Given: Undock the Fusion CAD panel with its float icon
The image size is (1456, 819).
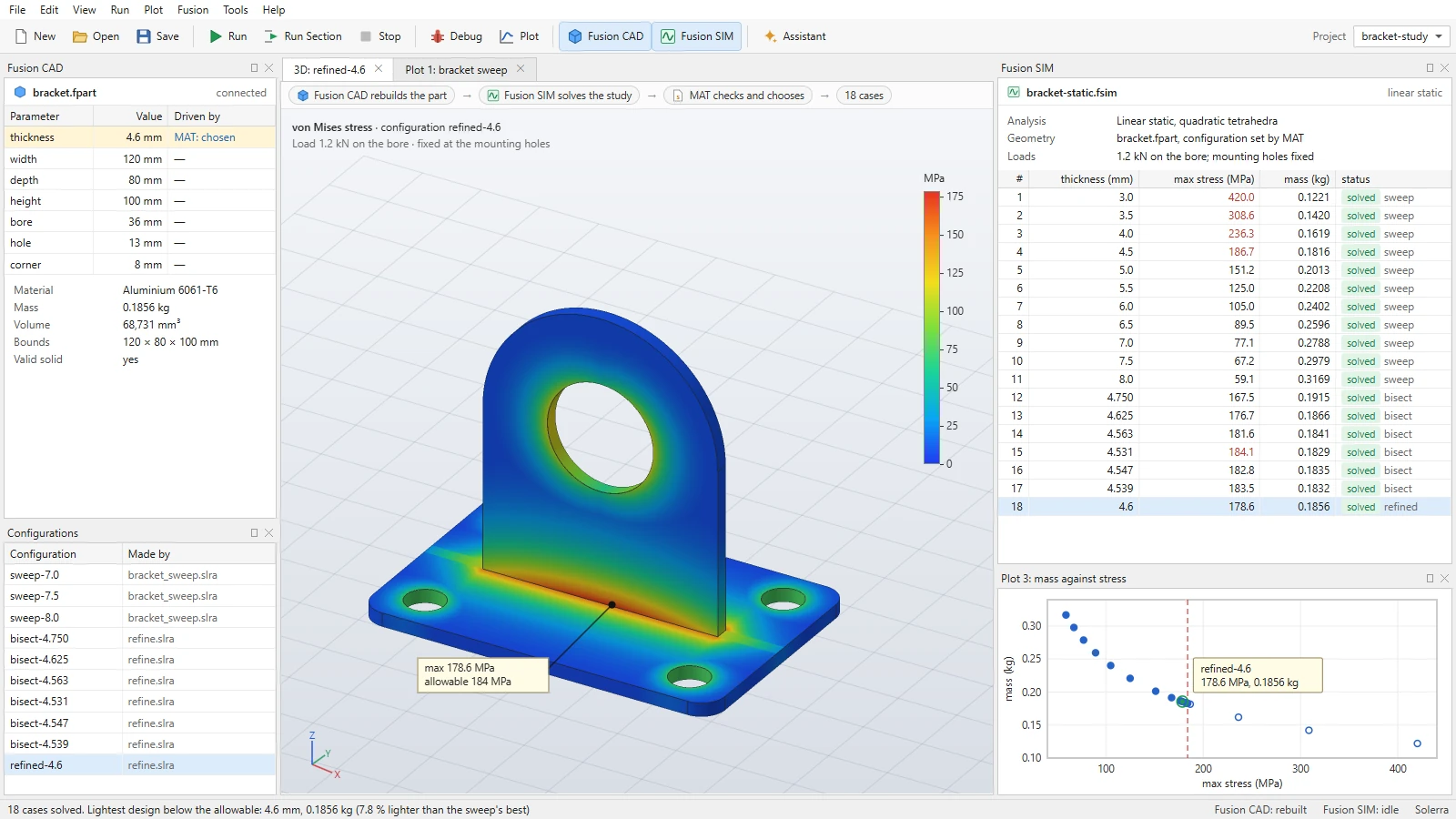Looking at the screenshot, I should click(x=255, y=68).
